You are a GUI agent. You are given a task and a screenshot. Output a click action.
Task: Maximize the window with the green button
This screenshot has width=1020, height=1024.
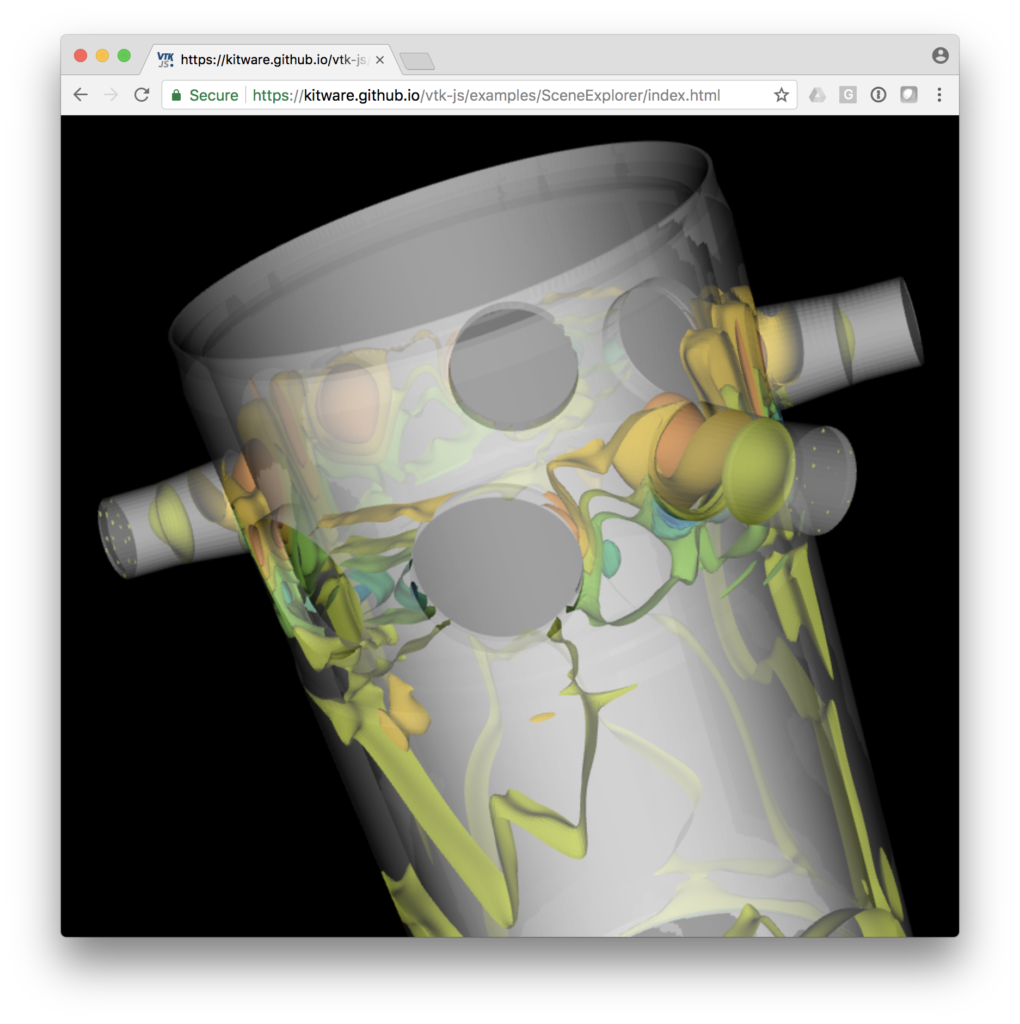(124, 56)
